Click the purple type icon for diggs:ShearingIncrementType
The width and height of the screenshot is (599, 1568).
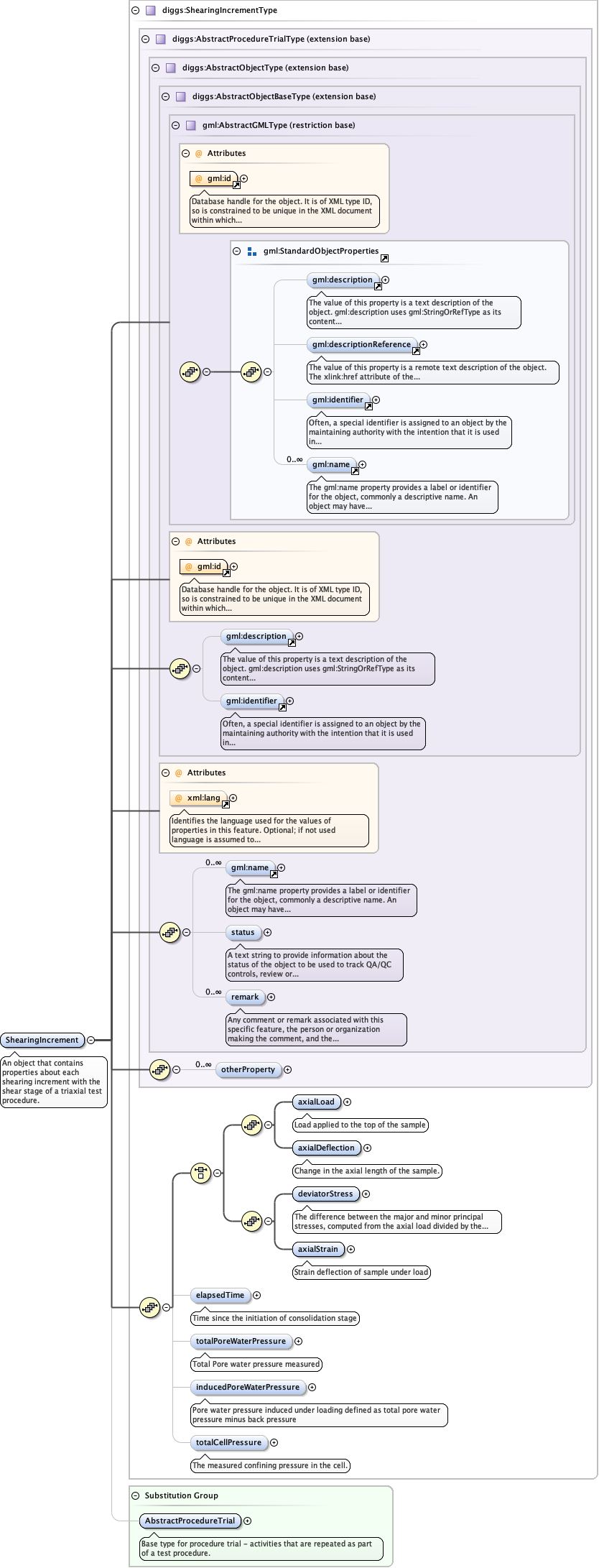click(151, 11)
